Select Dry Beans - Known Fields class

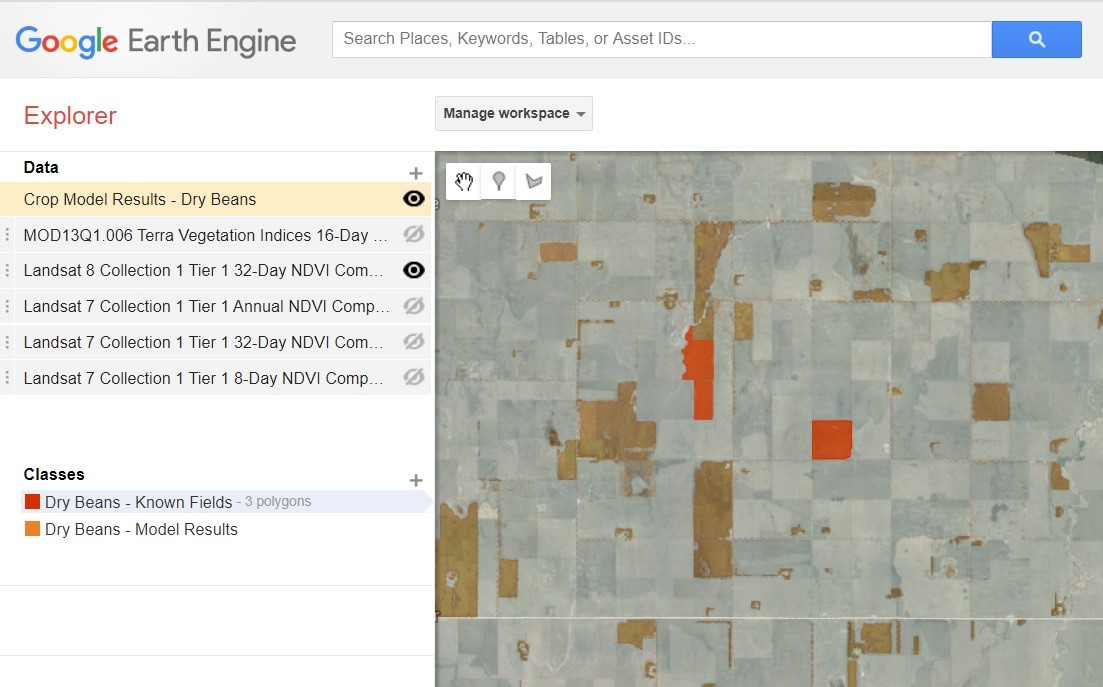138,502
